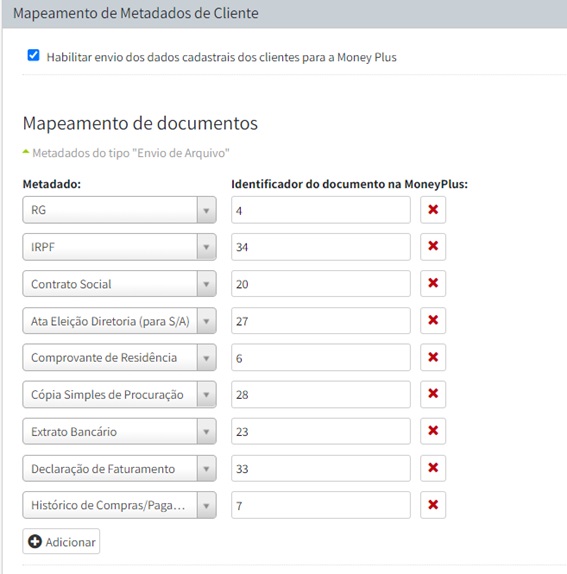Open the Ata Eleição Diretoria dropdown

(x=119, y=321)
